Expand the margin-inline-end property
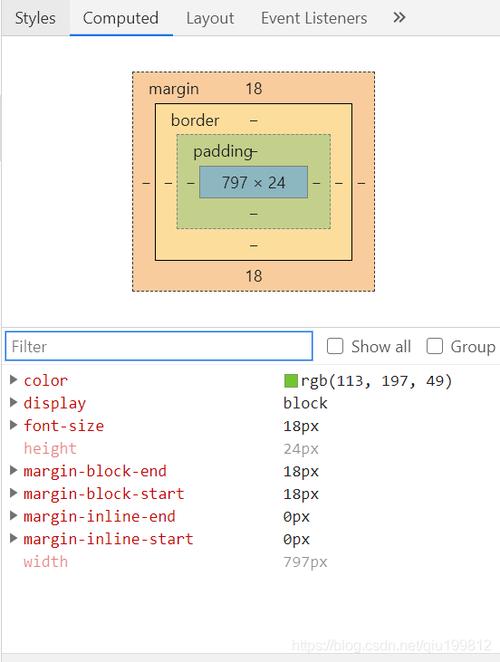Viewport: 500px width, 662px height. coord(14,515)
